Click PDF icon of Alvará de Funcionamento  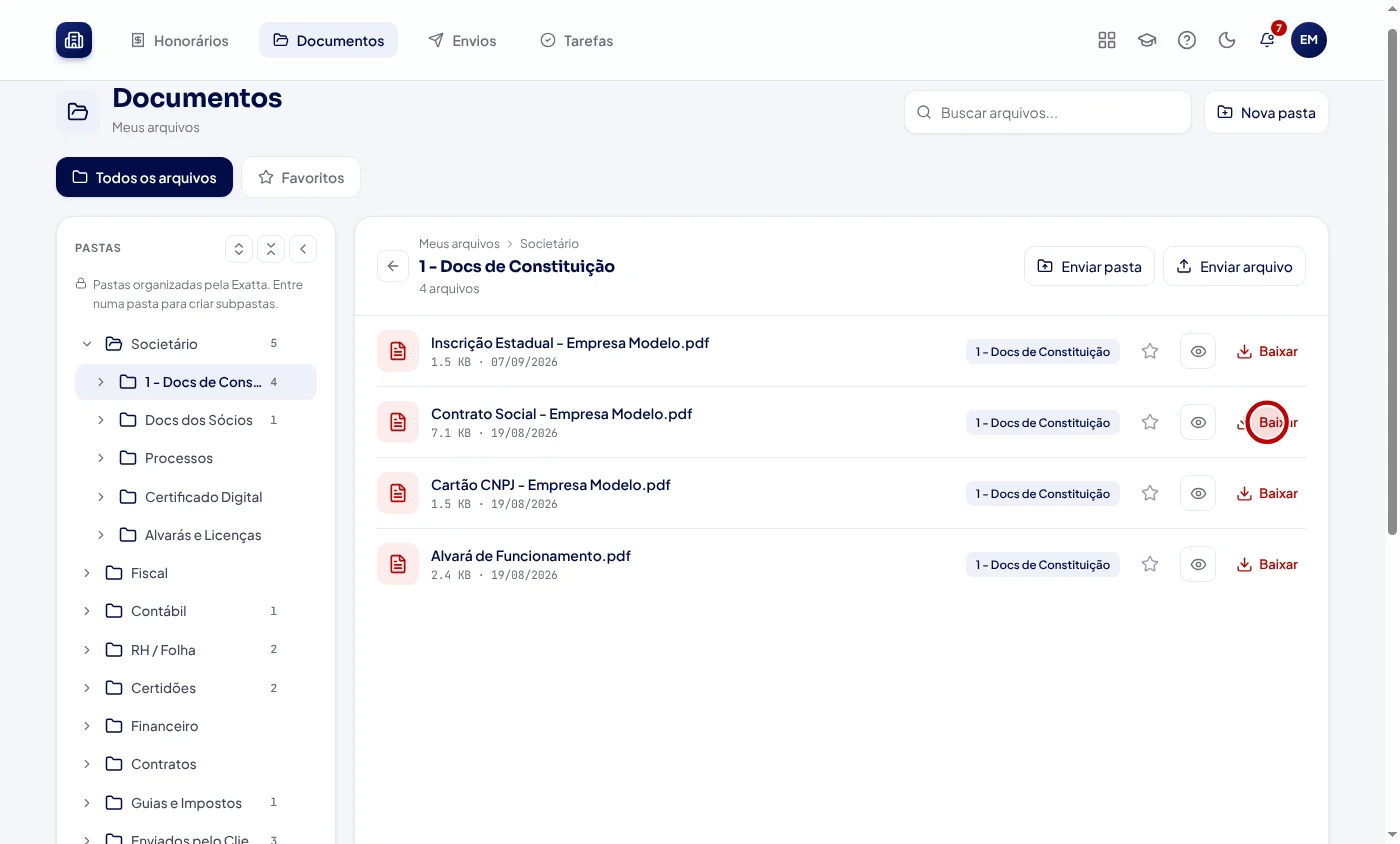tap(398, 564)
